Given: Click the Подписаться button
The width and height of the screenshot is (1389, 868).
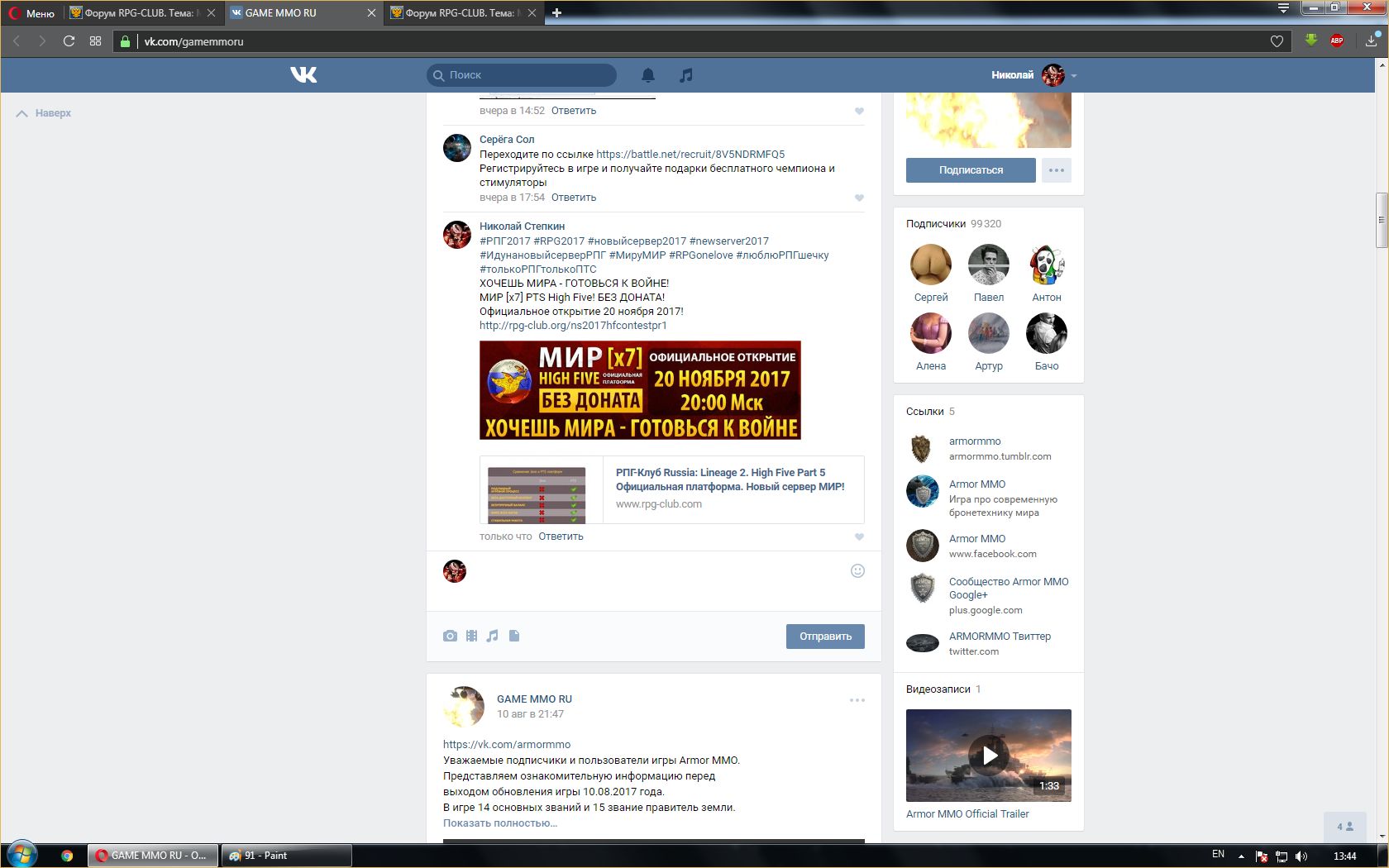Looking at the screenshot, I should 971,170.
